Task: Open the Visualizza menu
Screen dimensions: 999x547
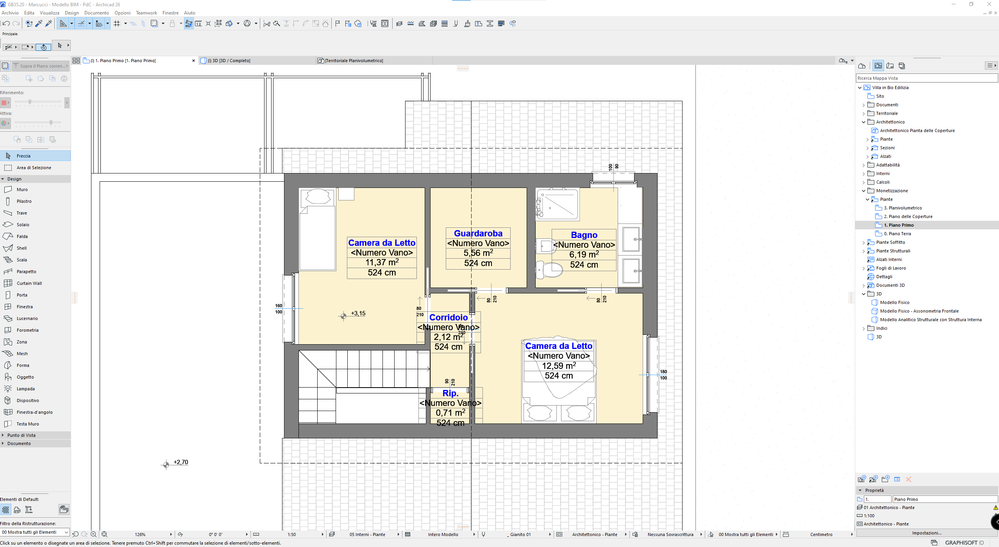Action: tap(49, 13)
